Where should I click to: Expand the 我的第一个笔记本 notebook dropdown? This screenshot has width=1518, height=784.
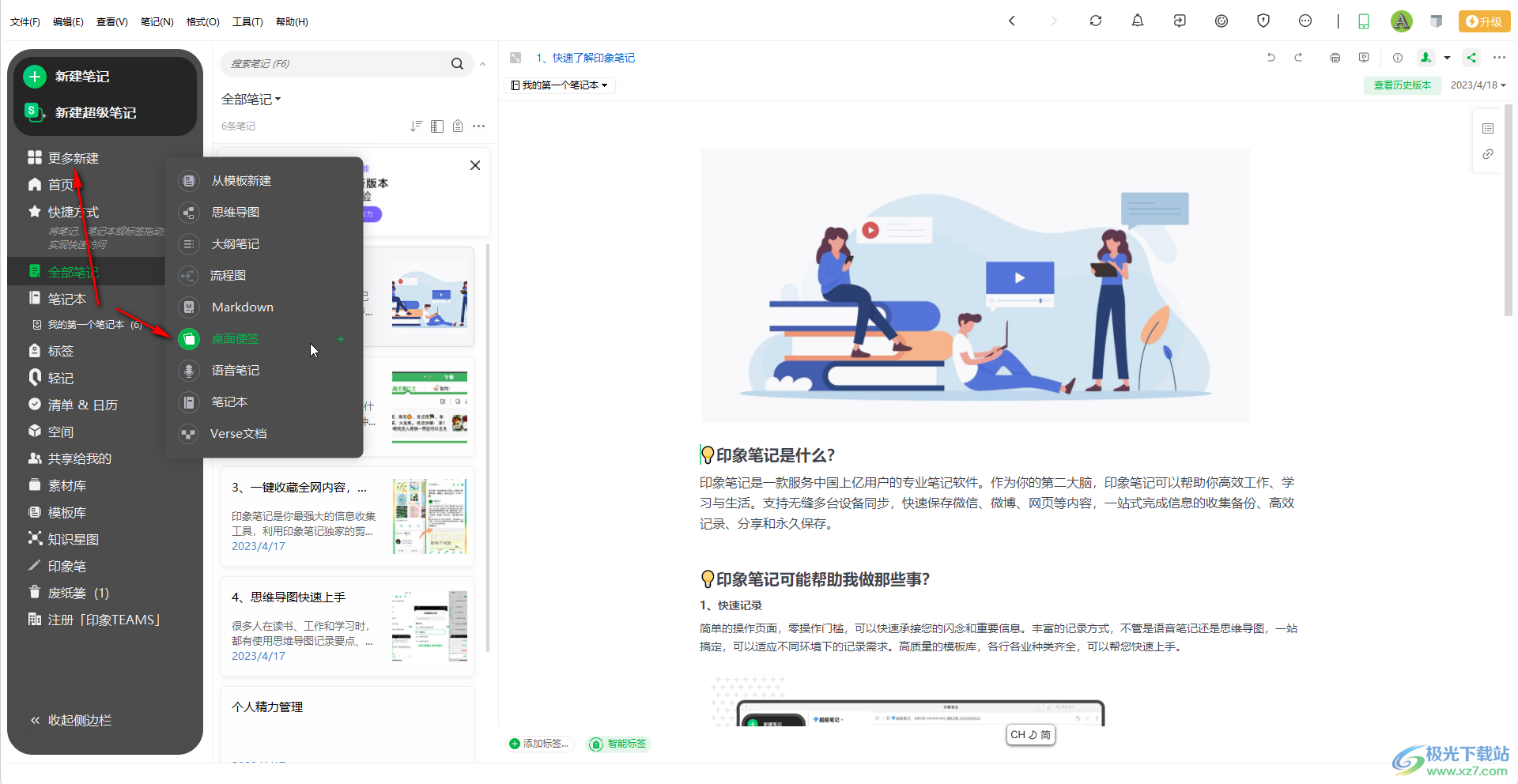559,85
